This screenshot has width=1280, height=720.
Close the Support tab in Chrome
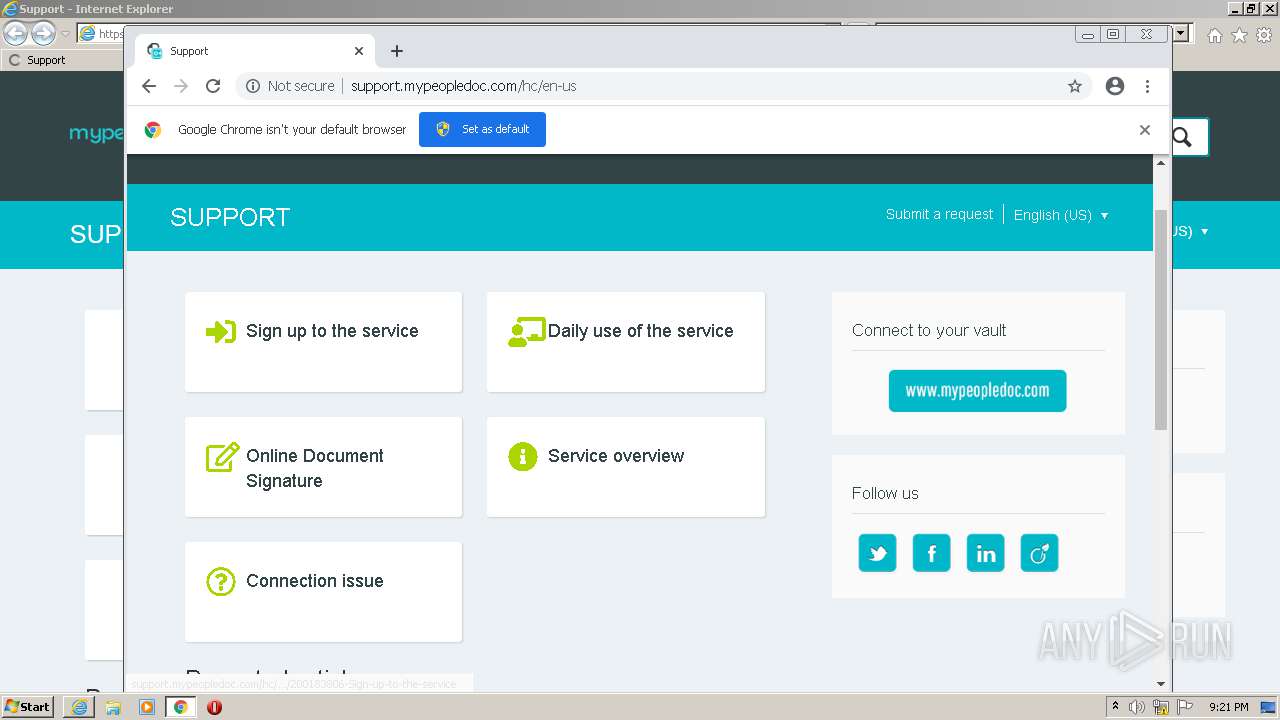point(359,51)
